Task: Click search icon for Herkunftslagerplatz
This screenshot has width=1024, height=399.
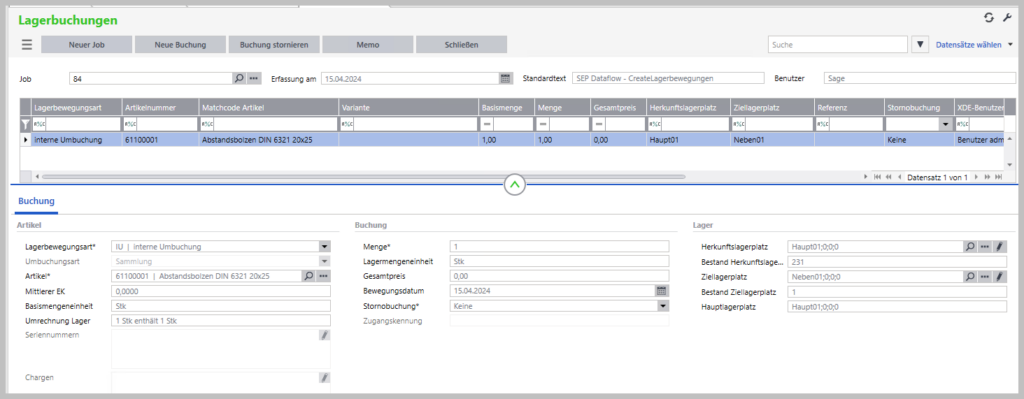Action: (x=971, y=247)
